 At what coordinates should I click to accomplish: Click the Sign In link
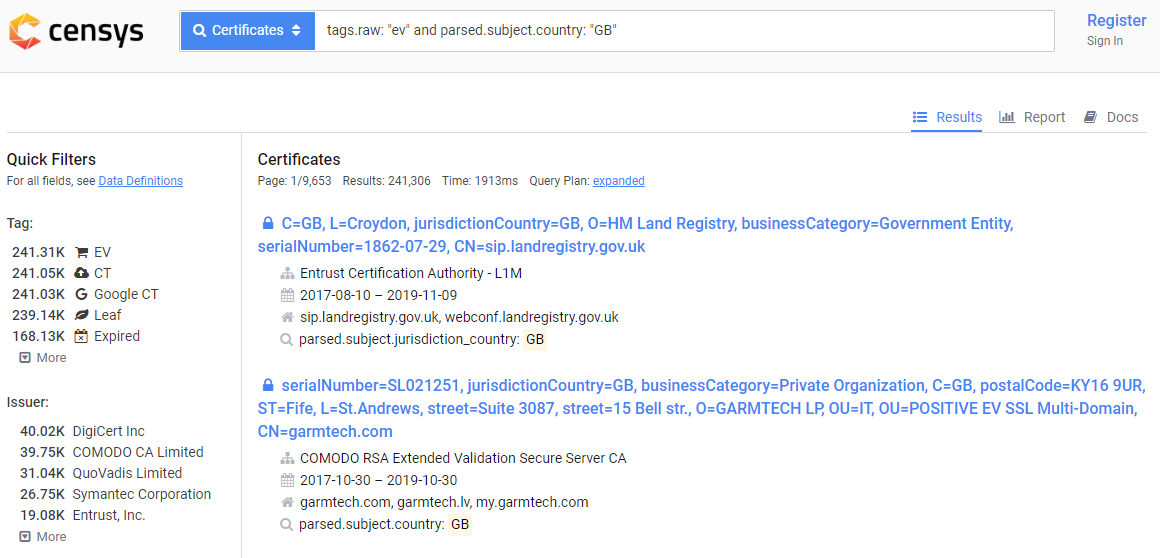1105,41
